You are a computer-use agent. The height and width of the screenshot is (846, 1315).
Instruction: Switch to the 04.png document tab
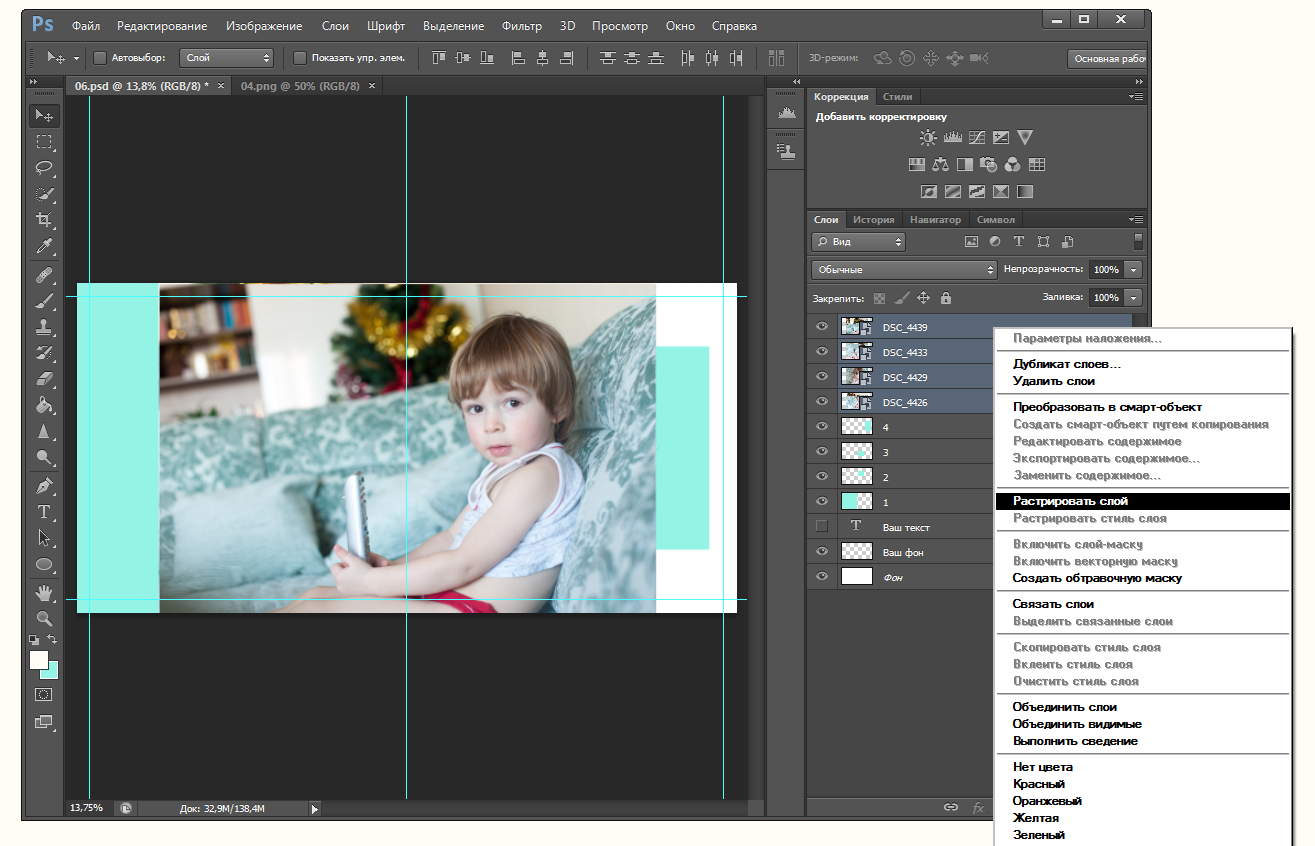coord(300,87)
